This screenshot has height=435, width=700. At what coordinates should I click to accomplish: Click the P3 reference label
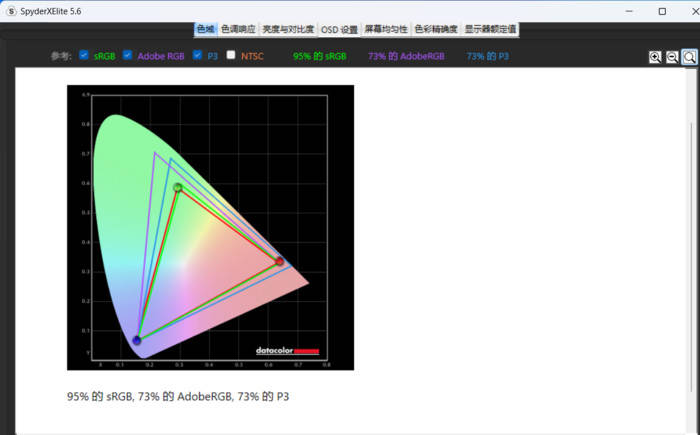click(212, 56)
